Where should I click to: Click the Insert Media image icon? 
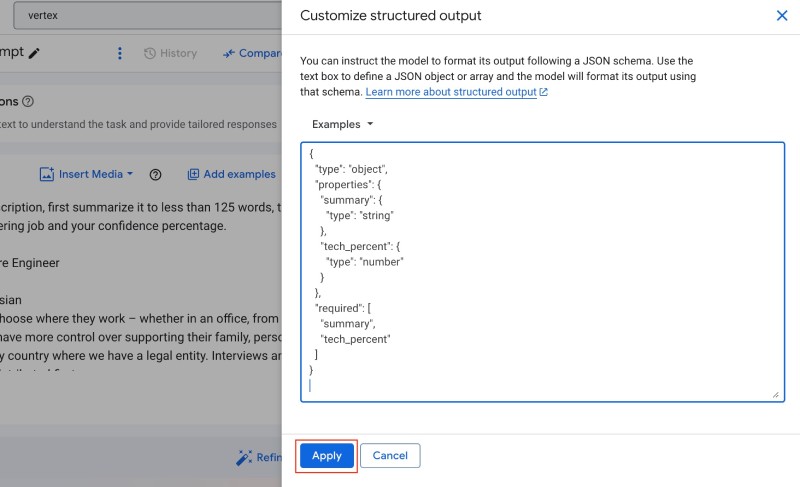pos(46,174)
